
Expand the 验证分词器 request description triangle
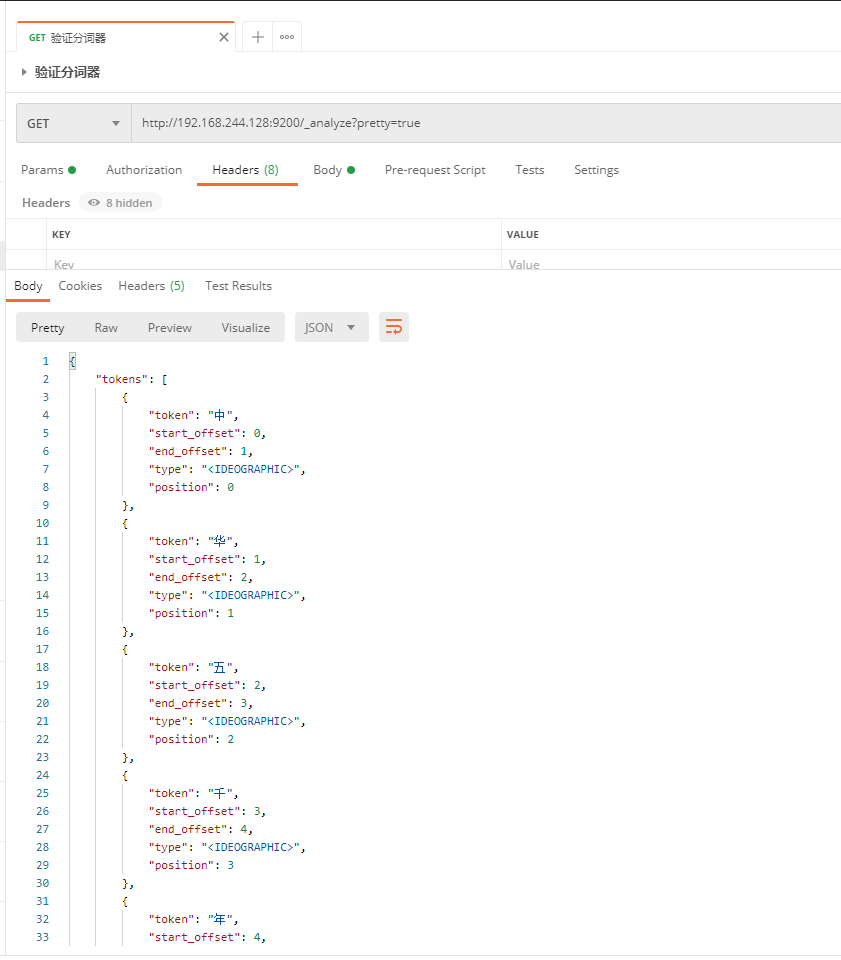[x=24, y=72]
